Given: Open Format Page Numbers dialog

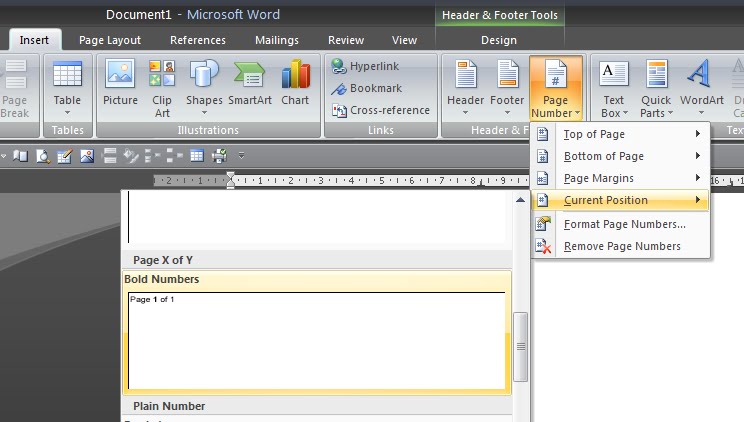Looking at the screenshot, I should (x=620, y=224).
